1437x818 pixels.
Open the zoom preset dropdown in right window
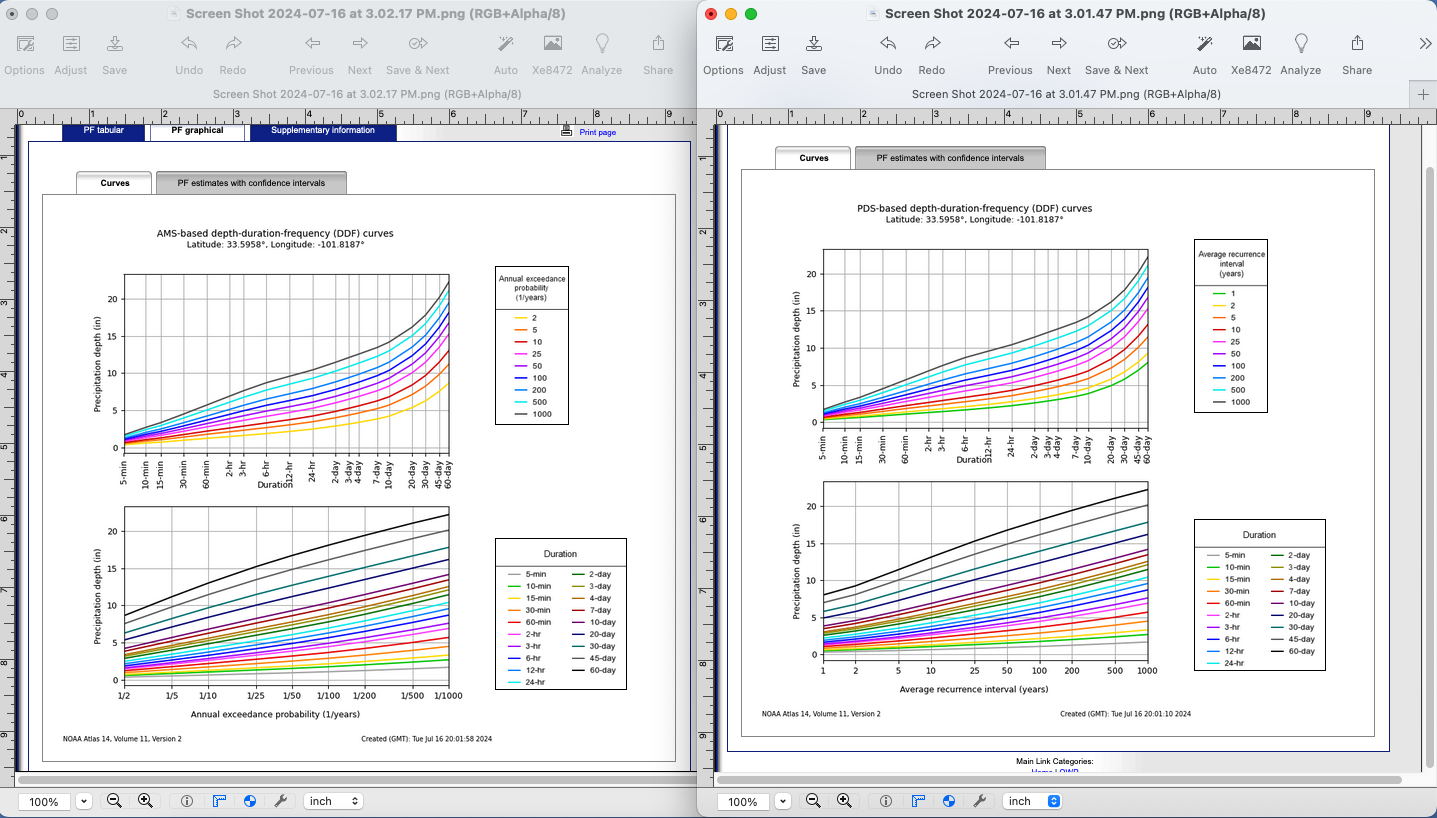(x=783, y=801)
